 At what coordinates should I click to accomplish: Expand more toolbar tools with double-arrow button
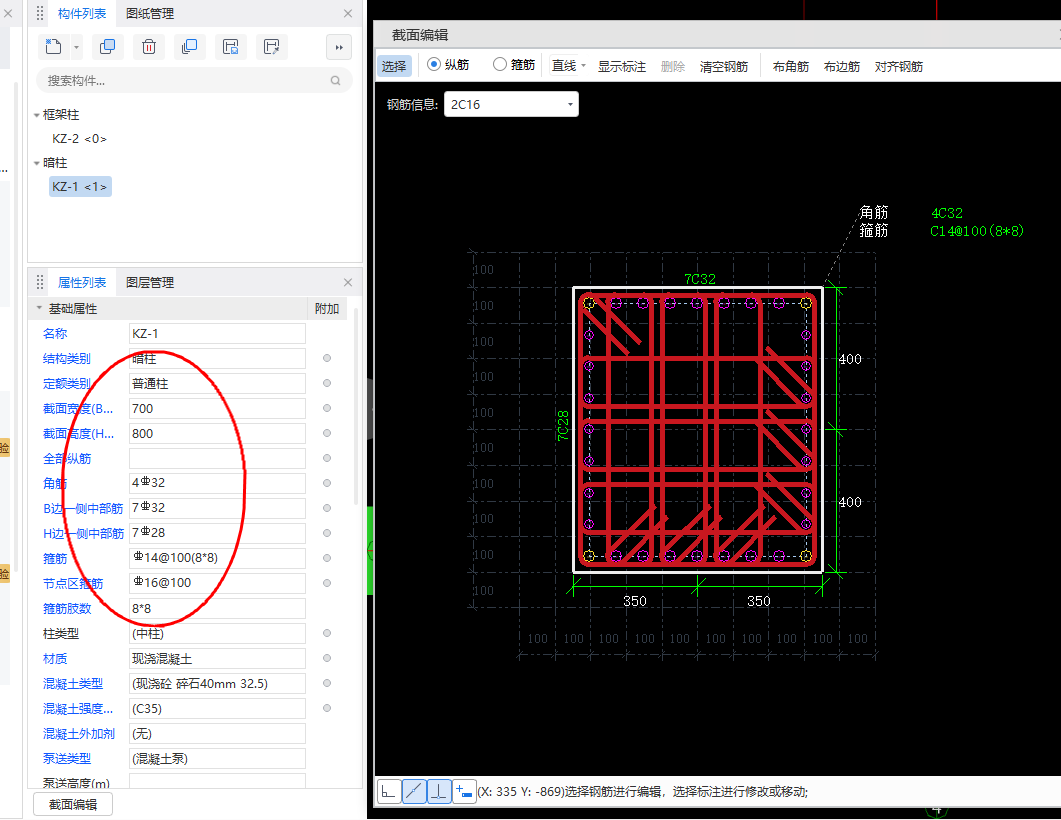click(339, 47)
